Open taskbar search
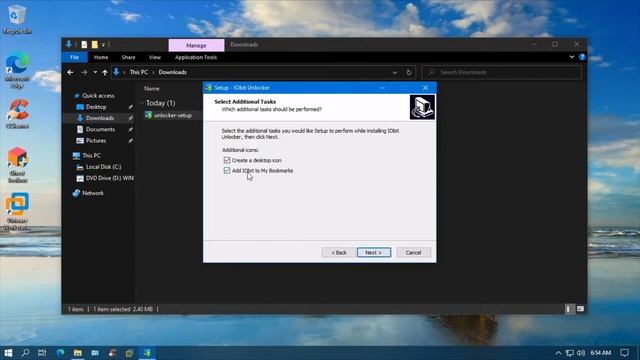This screenshot has width=640, height=360. coord(25,353)
